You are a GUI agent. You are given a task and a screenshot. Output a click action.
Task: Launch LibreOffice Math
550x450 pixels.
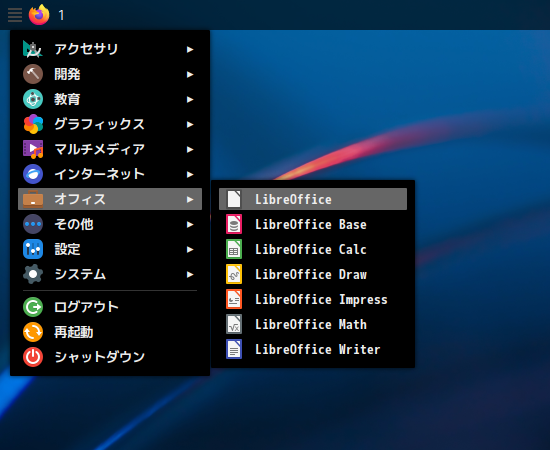313,324
